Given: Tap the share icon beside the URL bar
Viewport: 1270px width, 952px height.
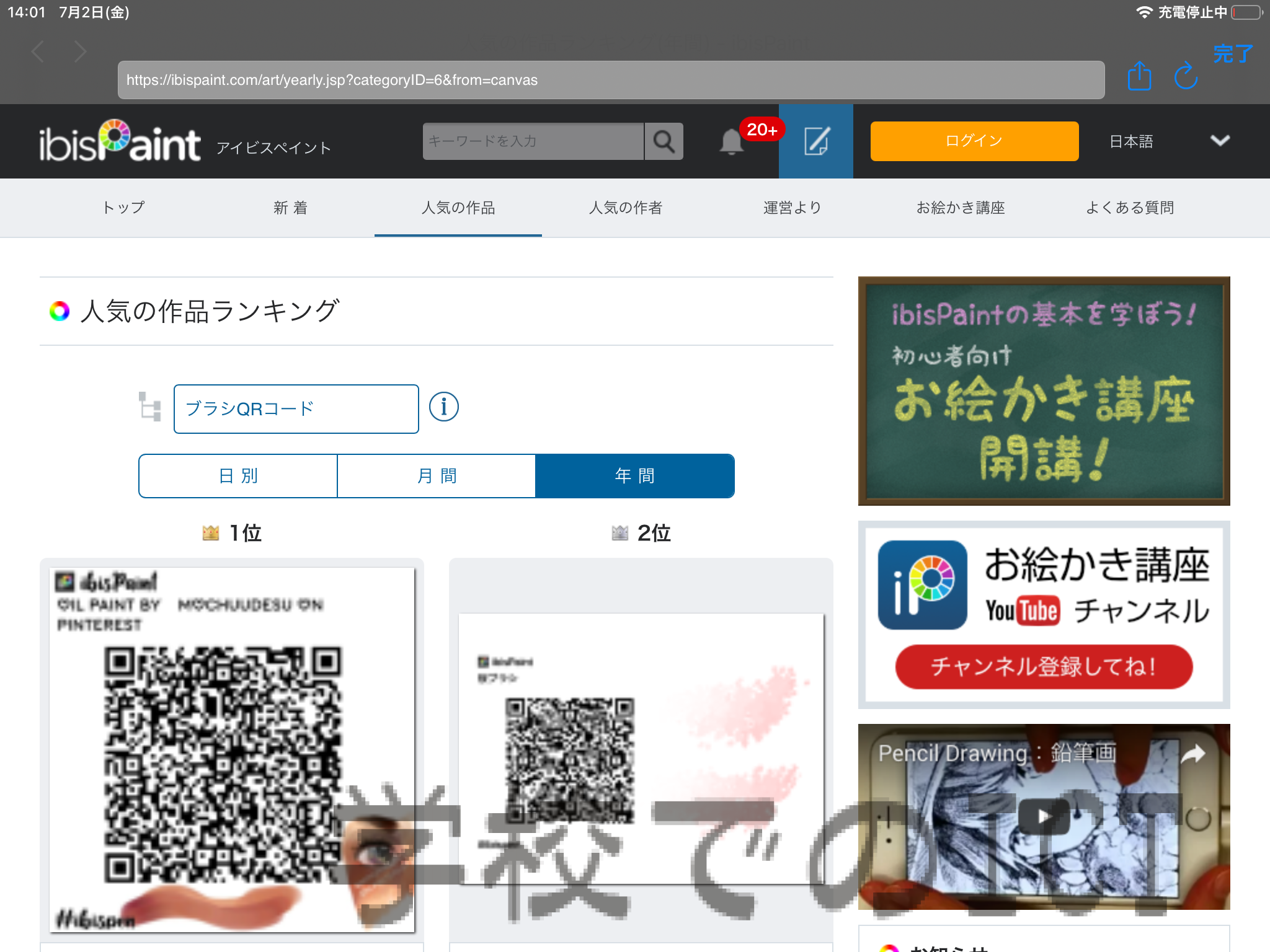Looking at the screenshot, I should coord(1139,76).
